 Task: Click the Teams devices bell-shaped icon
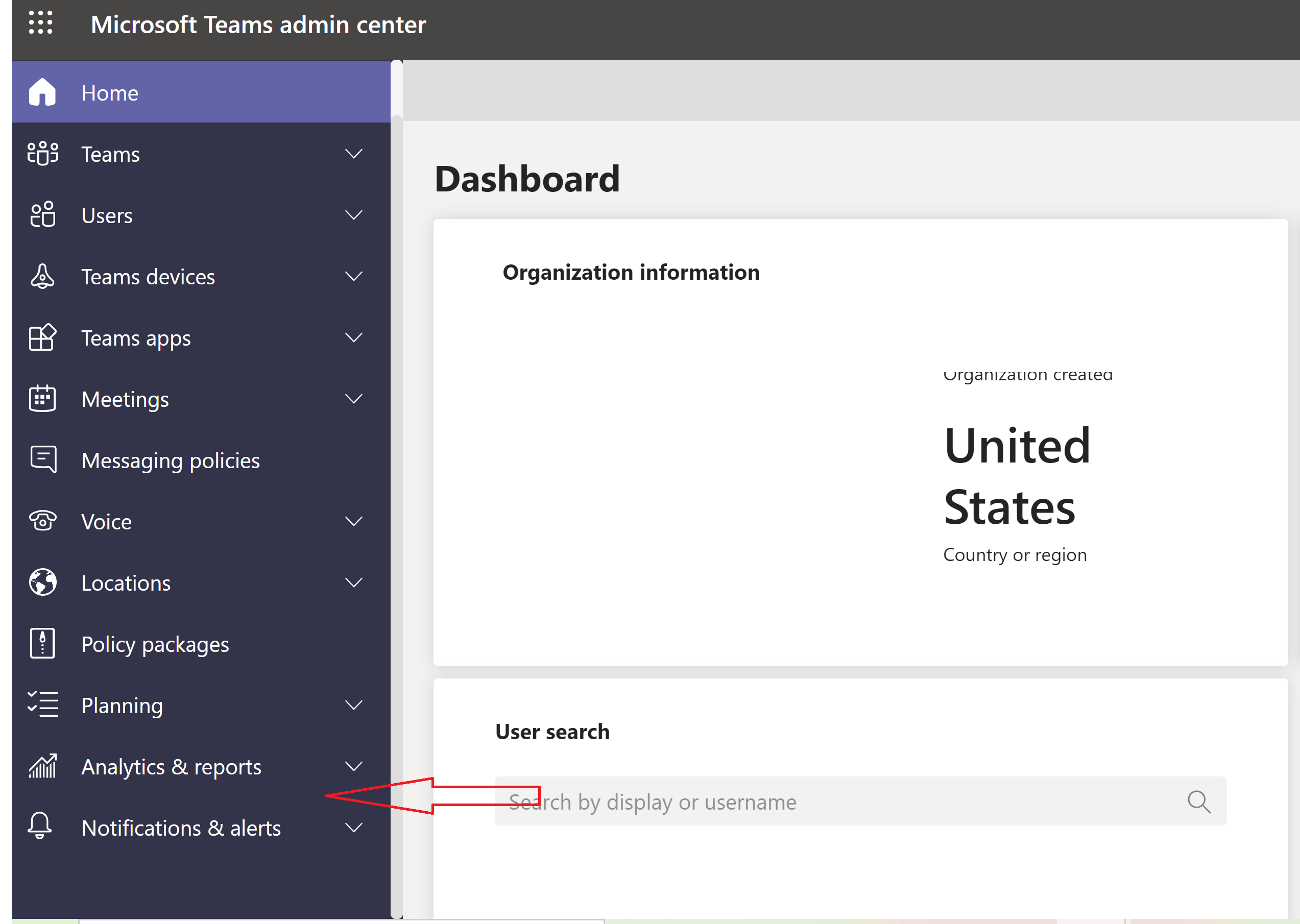tap(42, 277)
